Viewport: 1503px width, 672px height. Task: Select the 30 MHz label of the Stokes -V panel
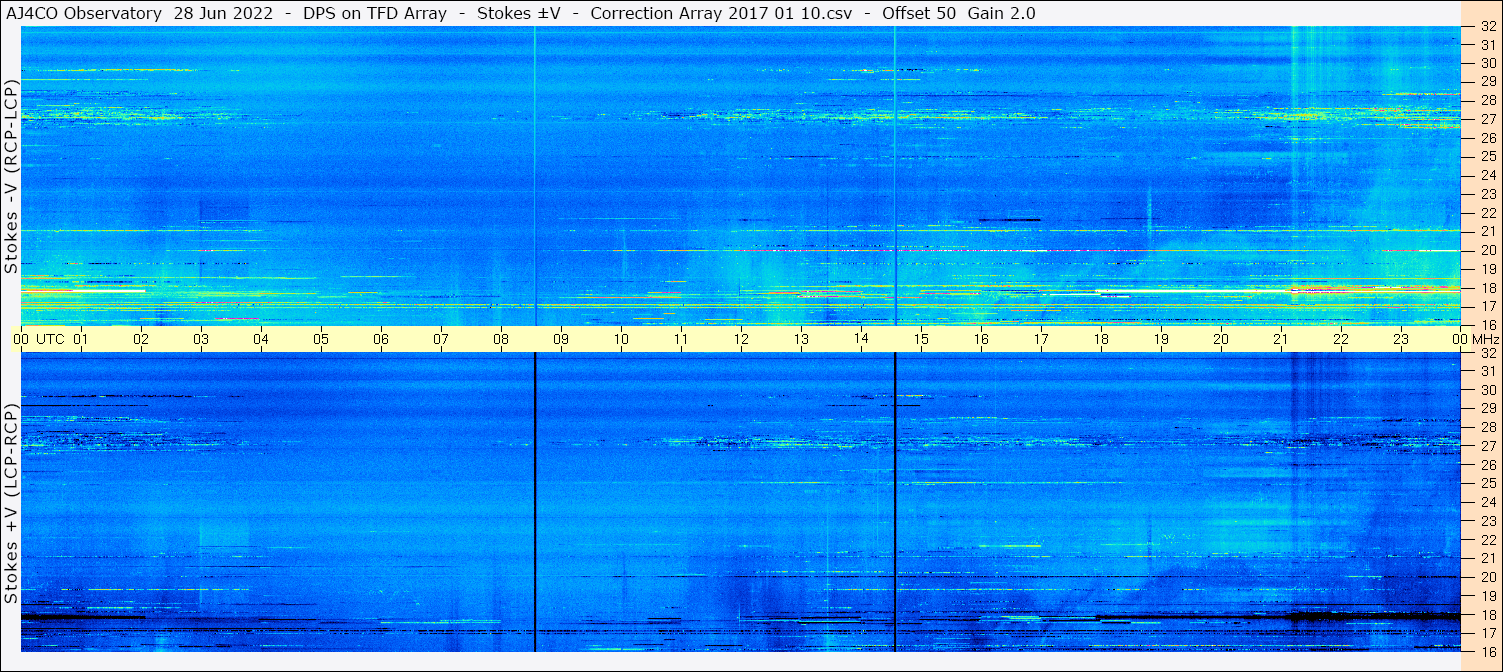click(x=1488, y=62)
